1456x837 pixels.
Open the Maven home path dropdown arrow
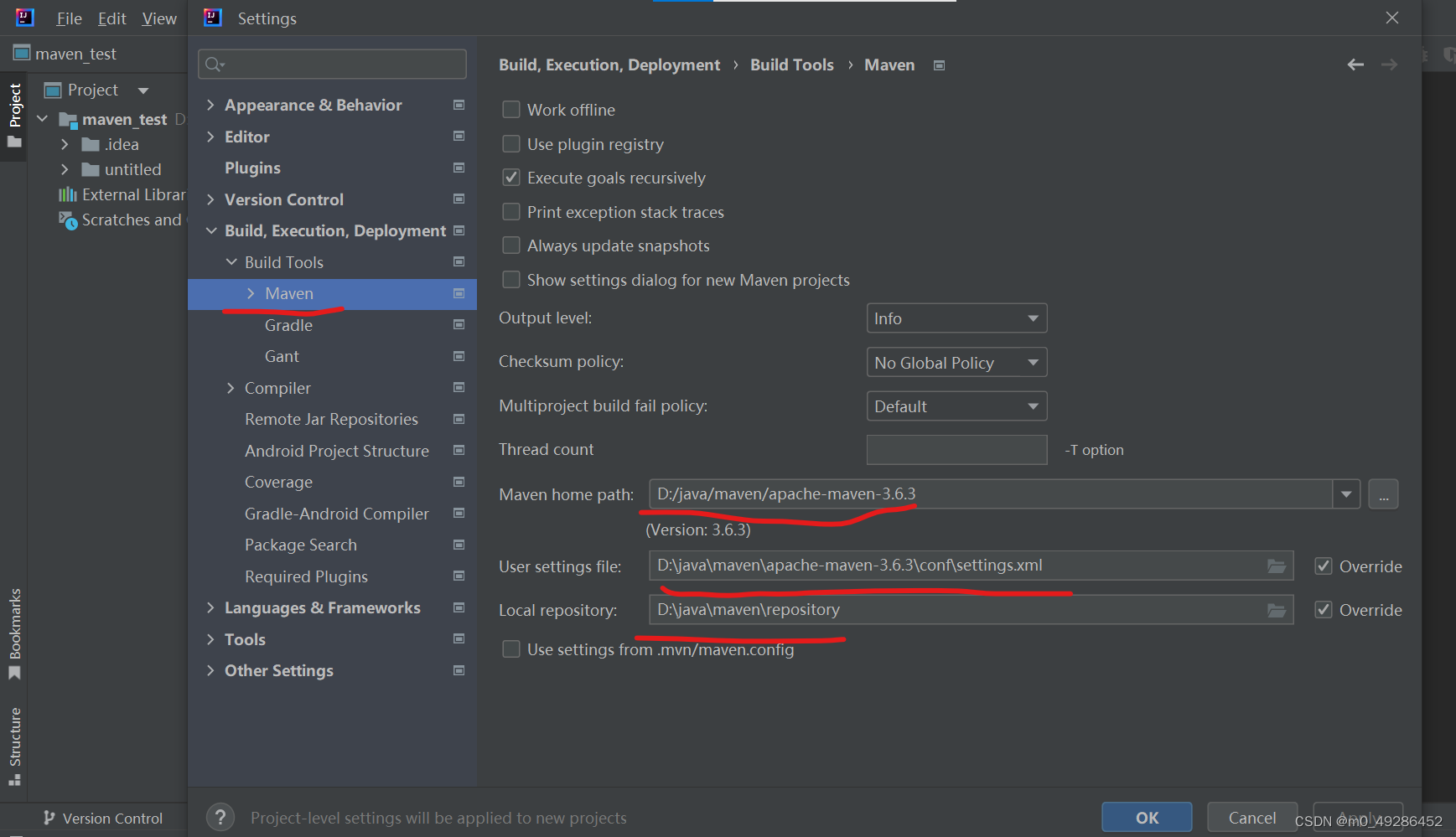[x=1346, y=494]
